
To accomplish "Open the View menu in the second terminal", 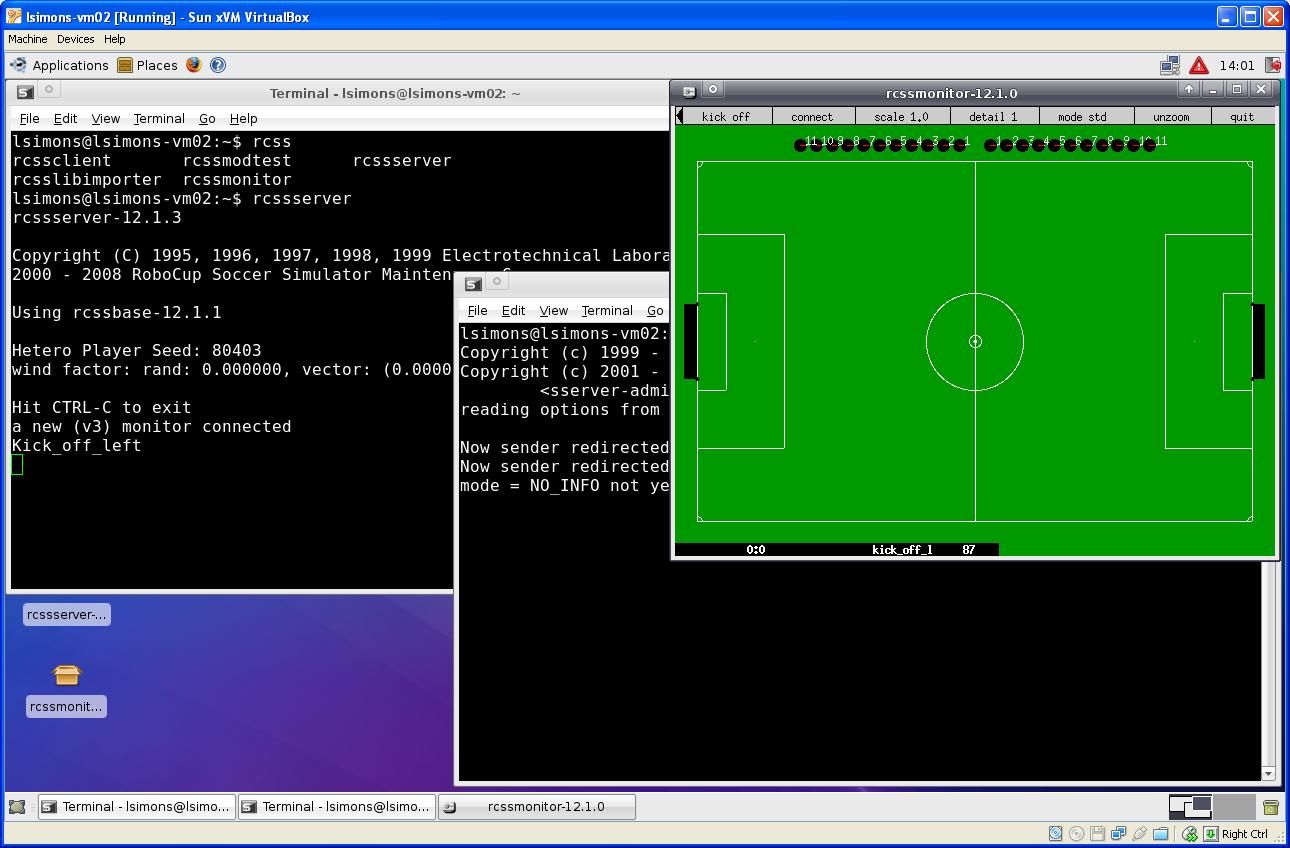I will point(553,310).
